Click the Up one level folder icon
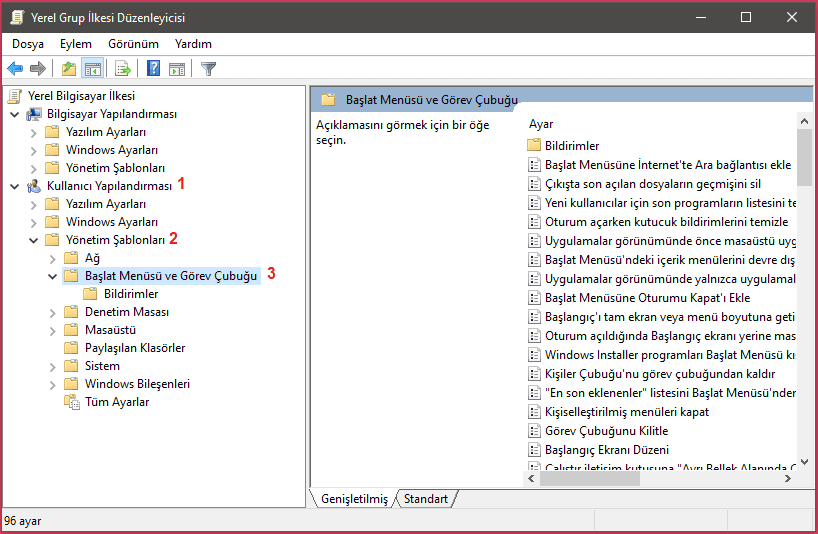818x534 pixels. [68, 68]
